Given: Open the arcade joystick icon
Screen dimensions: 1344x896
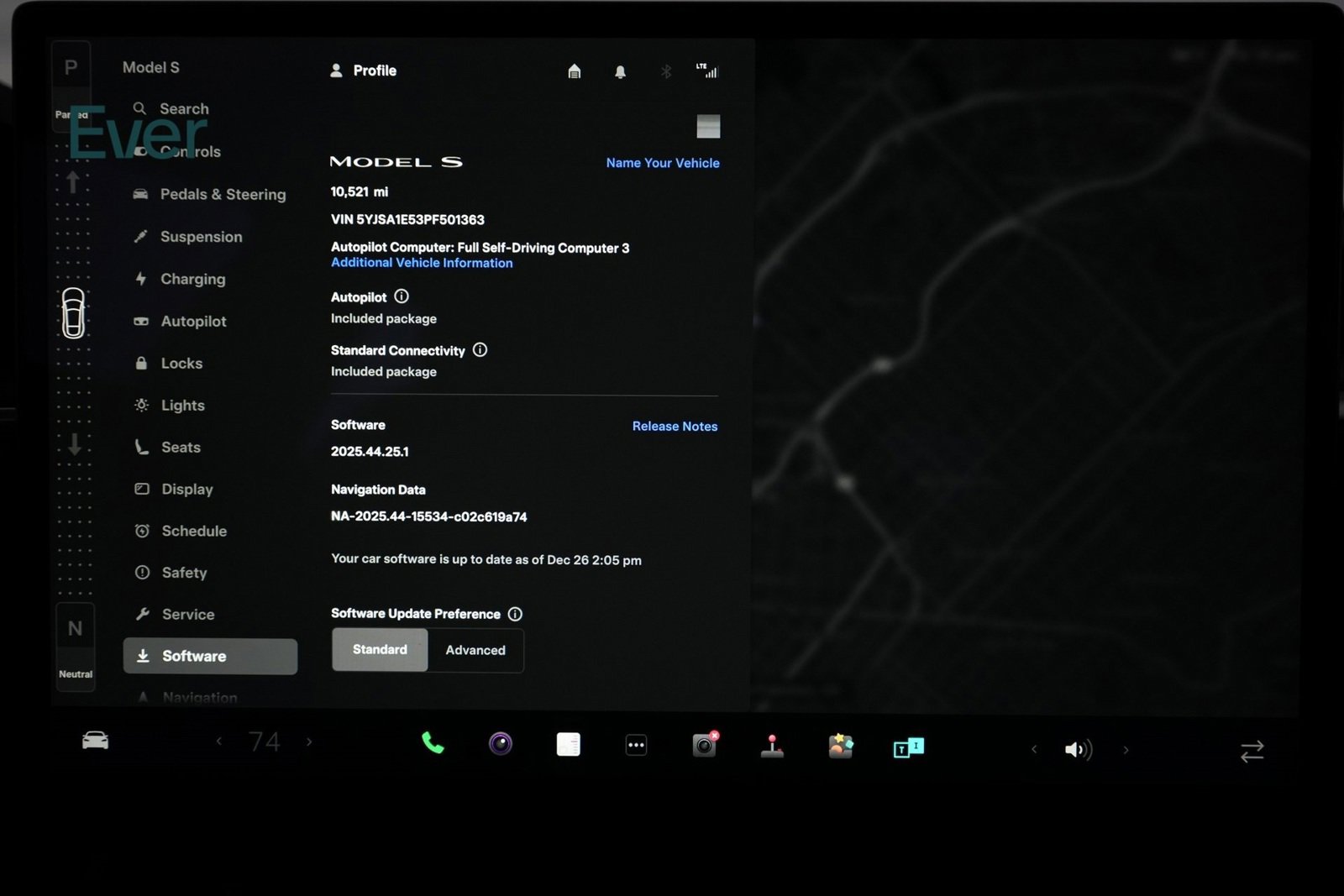Looking at the screenshot, I should [x=772, y=746].
